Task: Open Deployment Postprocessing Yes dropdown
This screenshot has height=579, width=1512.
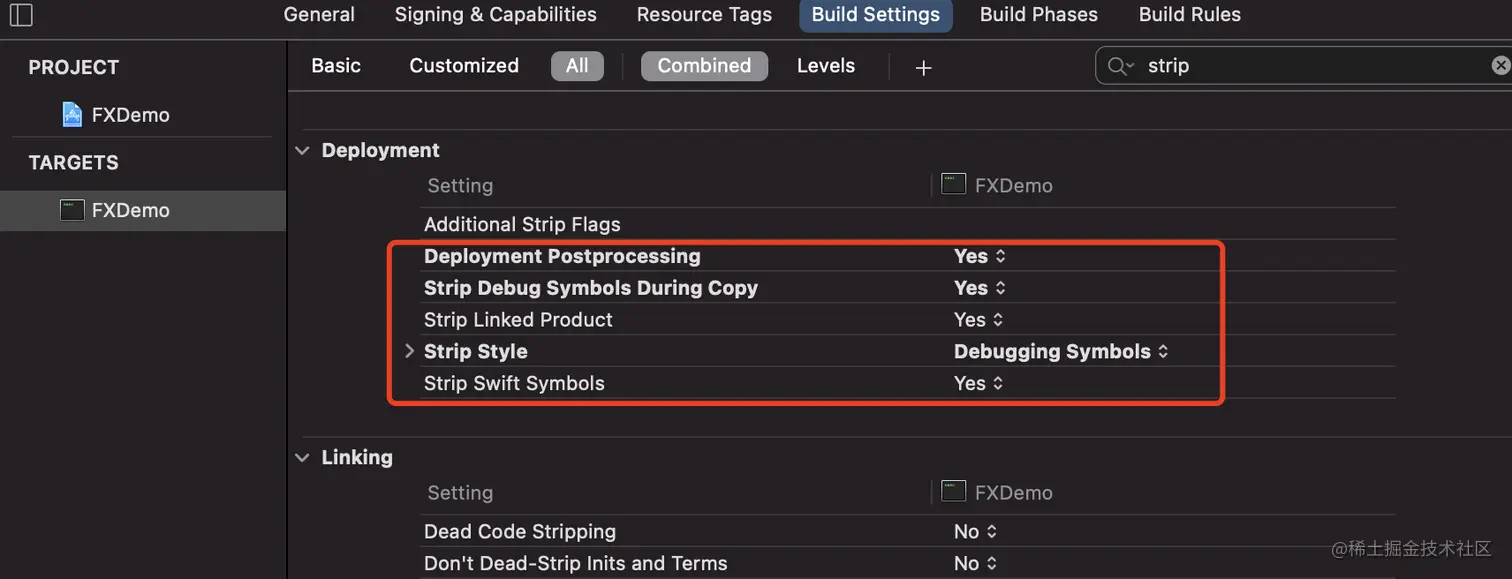Action: pos(979,256)
